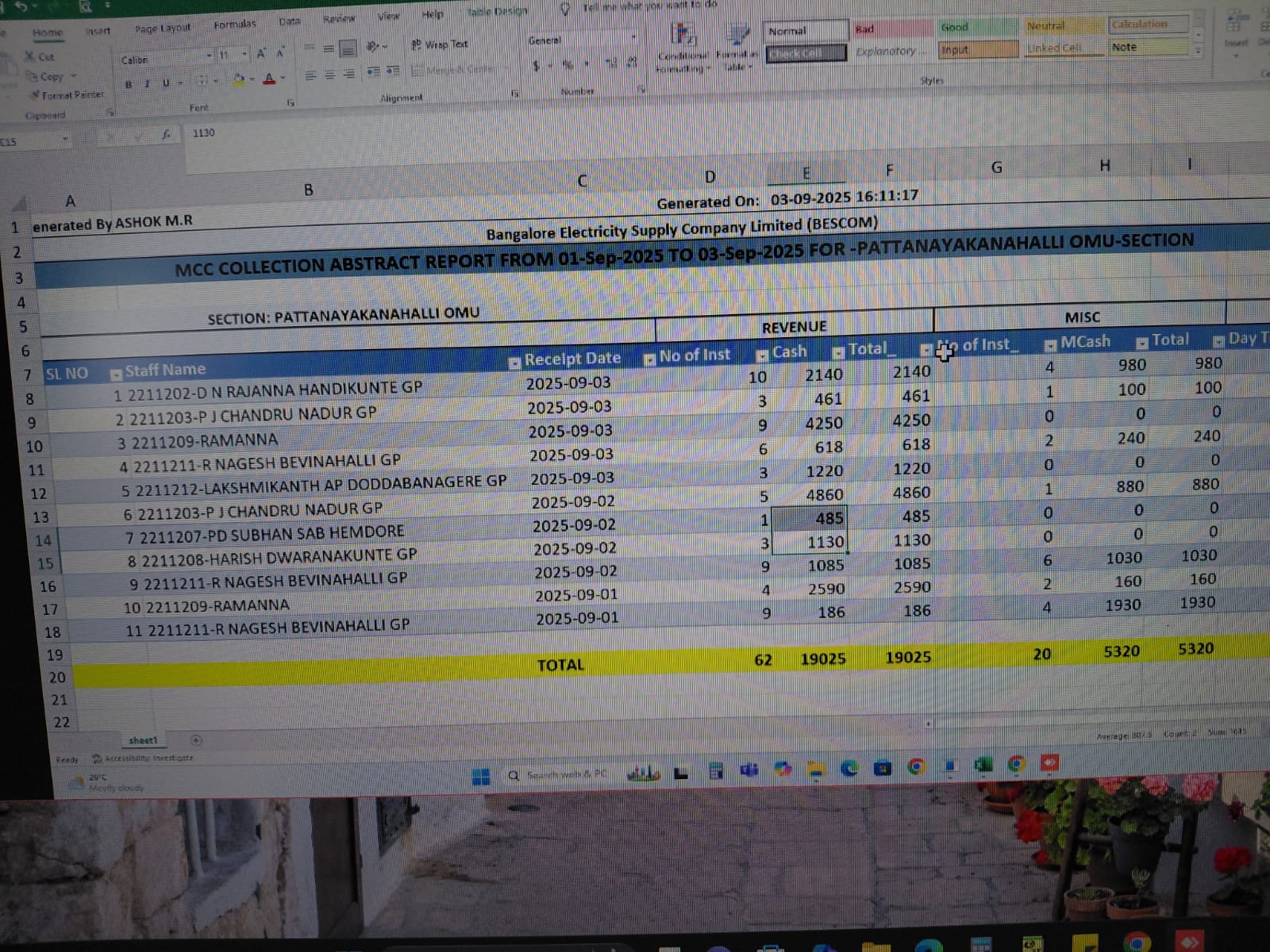Viewport: 1270px width, 952px height.
Task: Expand the Cell Styles gallery More arrow
Action: (1199, 52)
